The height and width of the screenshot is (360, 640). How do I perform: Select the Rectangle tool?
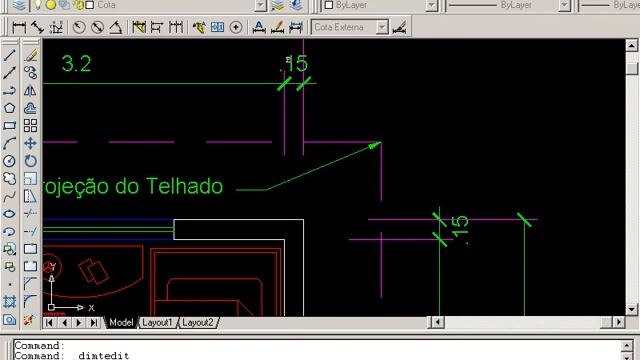point(9,126)
